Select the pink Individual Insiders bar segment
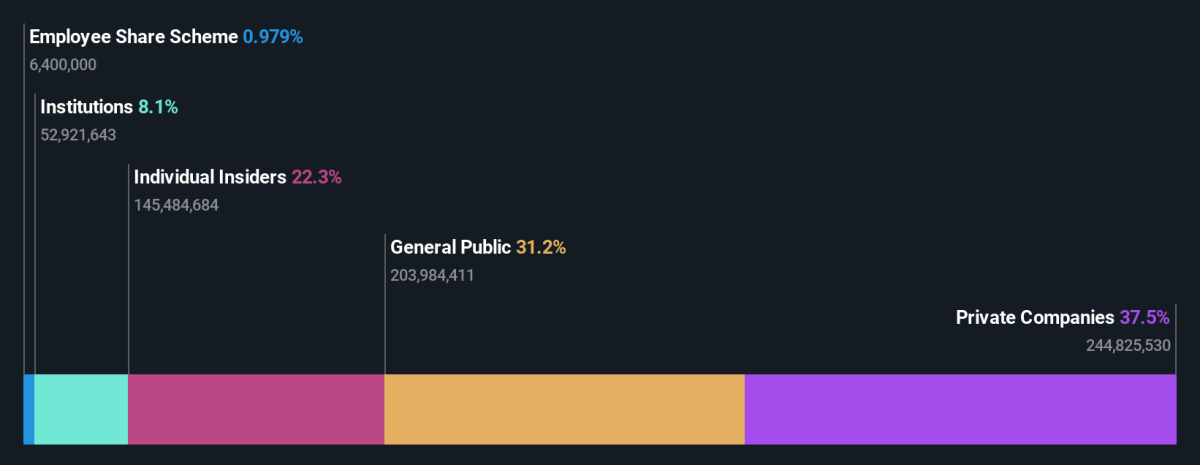 pos(256,409)
